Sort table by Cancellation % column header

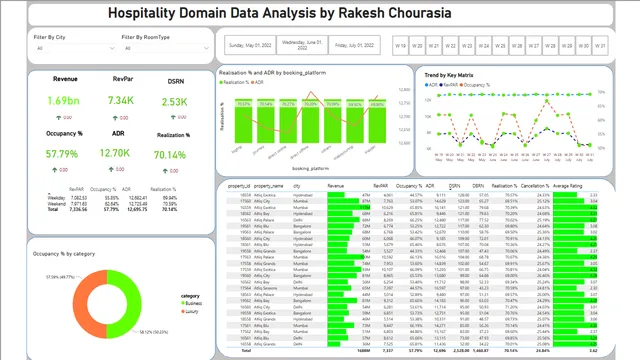click(535, 186)
